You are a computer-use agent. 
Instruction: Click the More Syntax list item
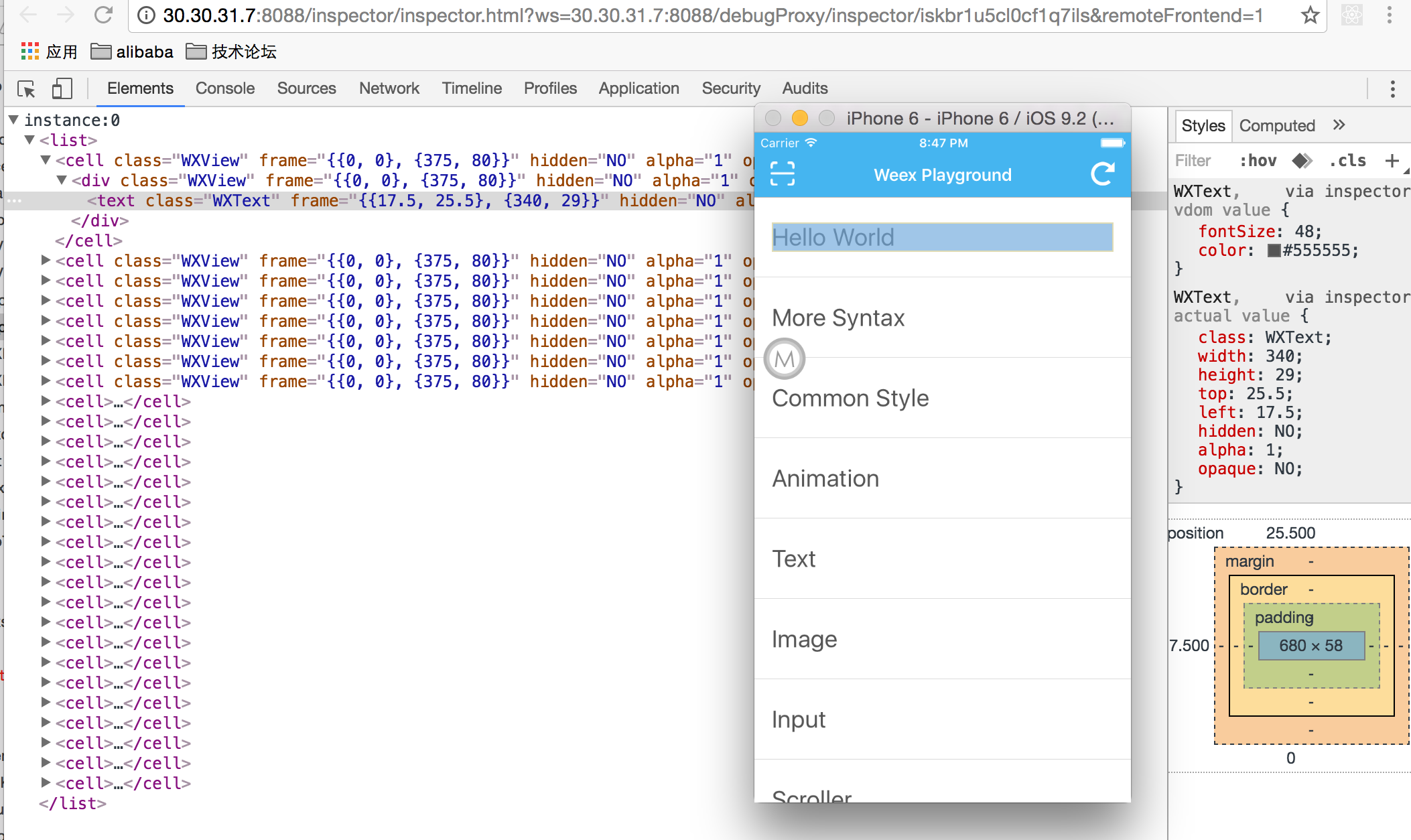pos(839,318)
